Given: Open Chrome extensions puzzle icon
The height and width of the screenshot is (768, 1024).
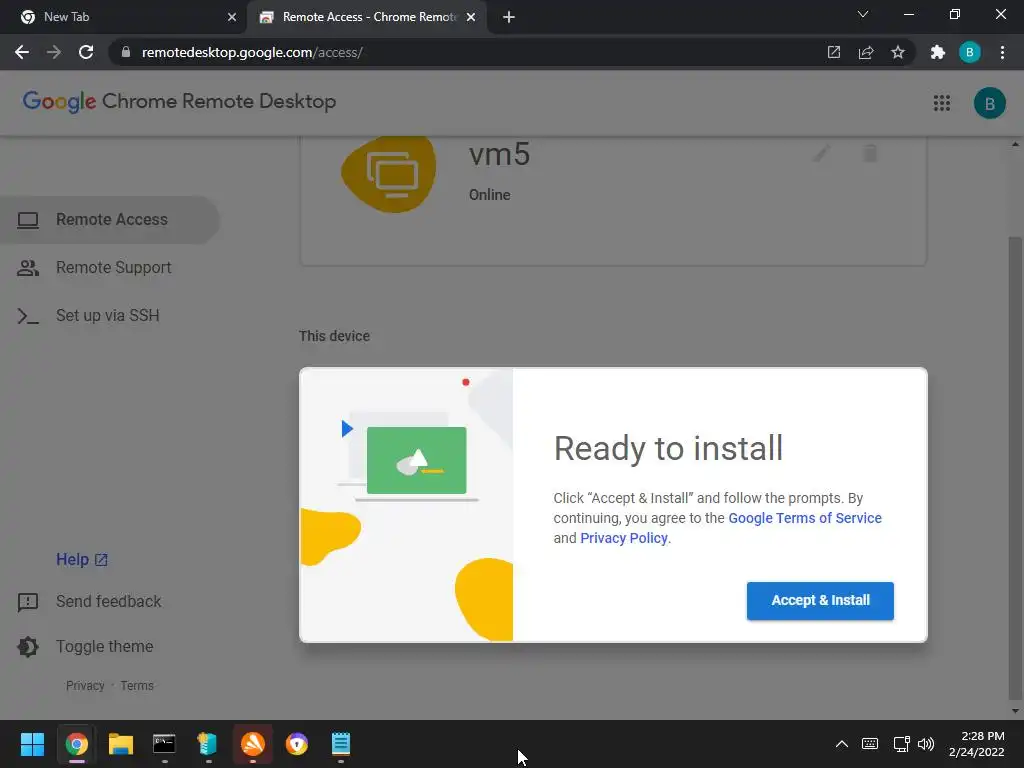Looking at the screenshot, I should pyautogui.click(x=938, y=52).
